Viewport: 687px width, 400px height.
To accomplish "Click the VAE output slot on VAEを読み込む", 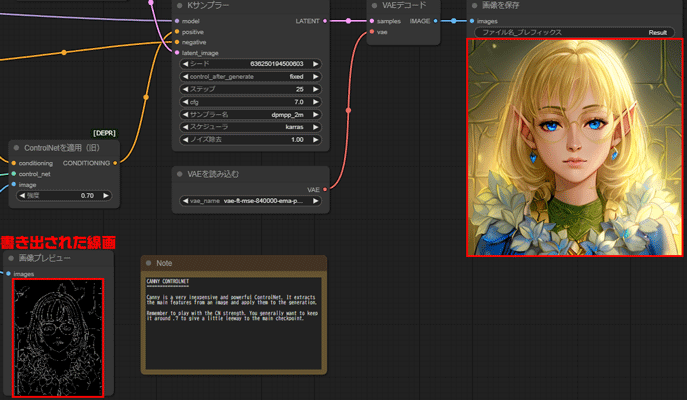I will (x=325, y=189).
